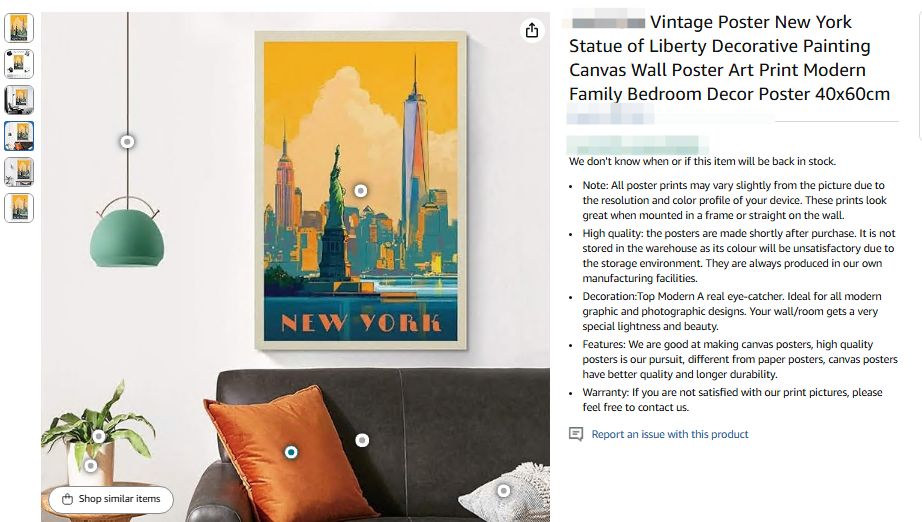The image size is (922, 522).
Task: Click the share icon above the image
Action: click(531, 31)
